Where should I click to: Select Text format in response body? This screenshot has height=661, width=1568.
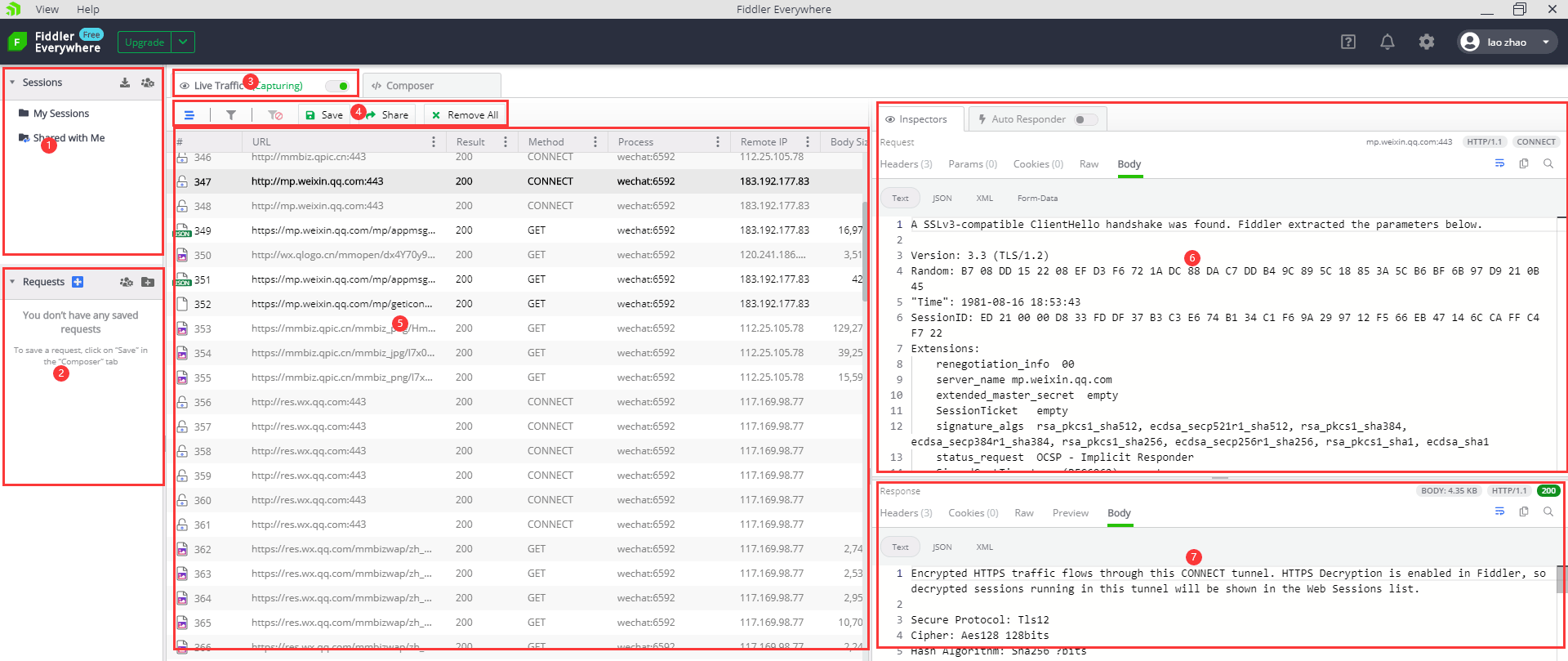[x=900, y=547]
